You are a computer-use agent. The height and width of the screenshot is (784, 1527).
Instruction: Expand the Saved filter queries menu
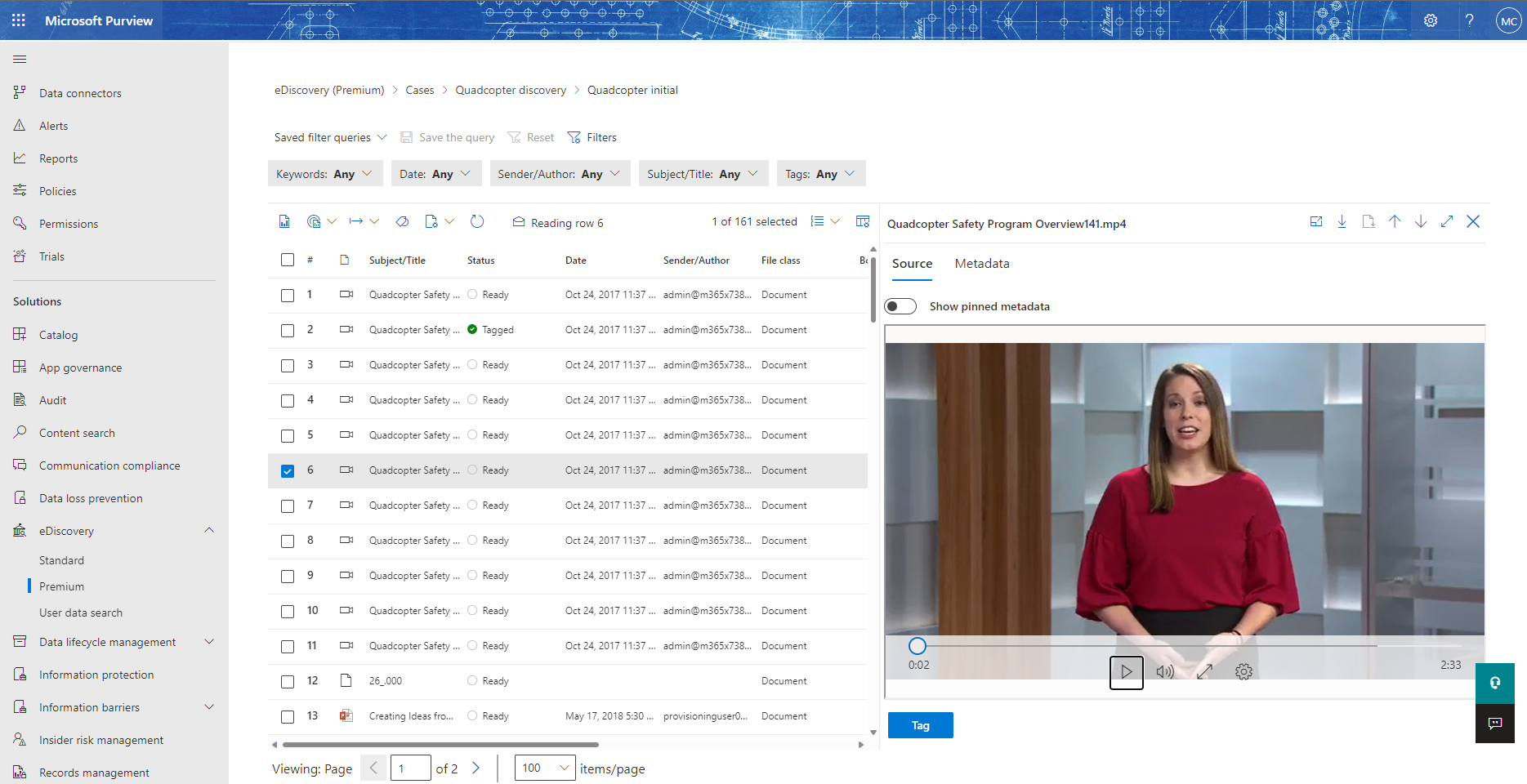click(328, 136)
